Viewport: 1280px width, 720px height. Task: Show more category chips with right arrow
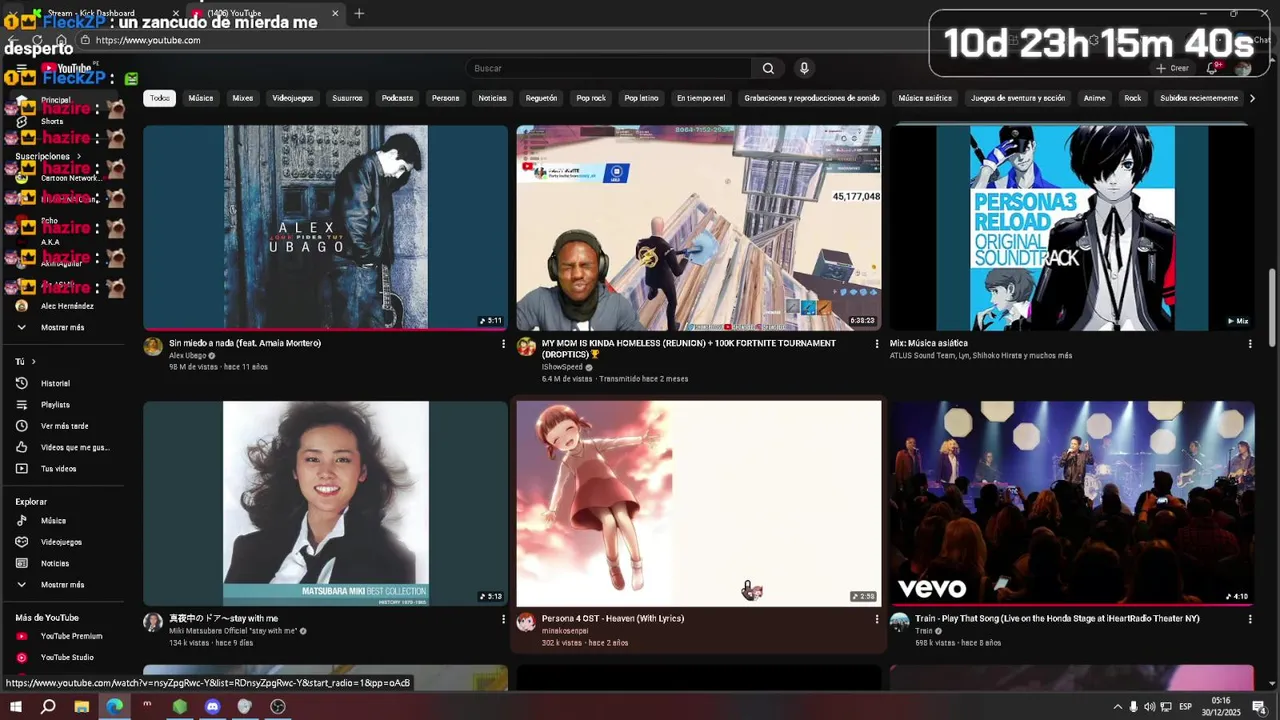point(1252,98)
